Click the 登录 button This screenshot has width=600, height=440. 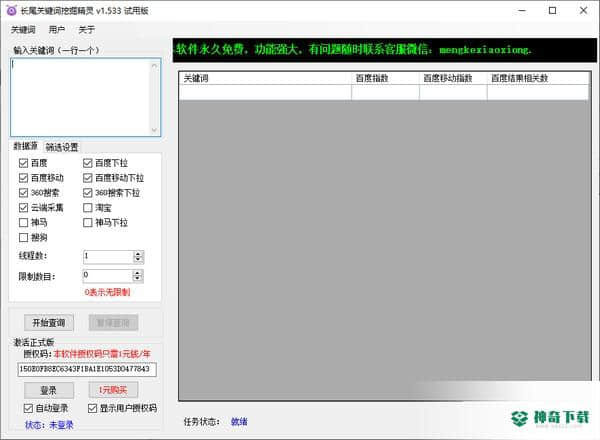click(49, 390)
